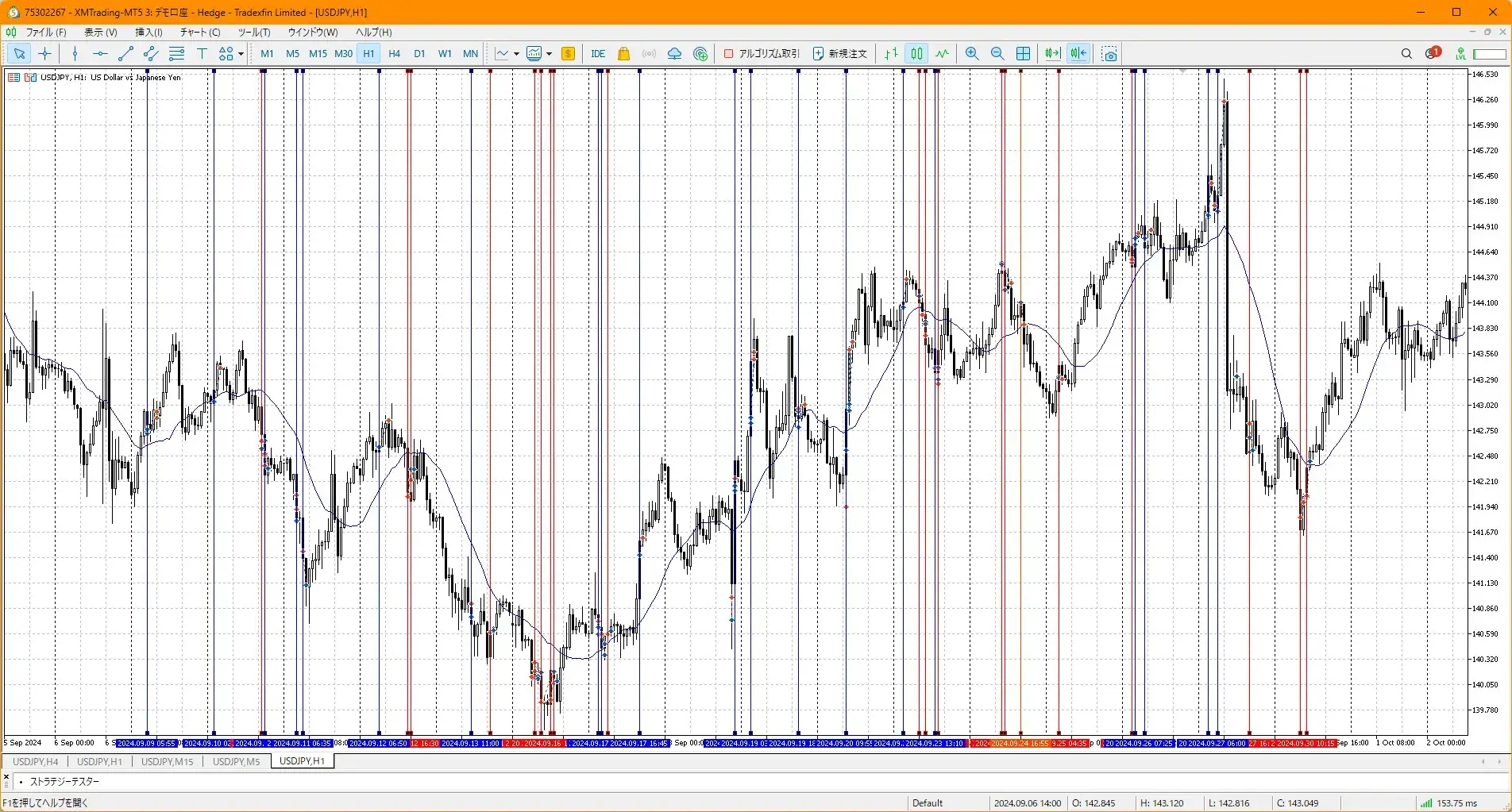Choose the text label tool
The image size is (1512, 812).
click(202, 54)
